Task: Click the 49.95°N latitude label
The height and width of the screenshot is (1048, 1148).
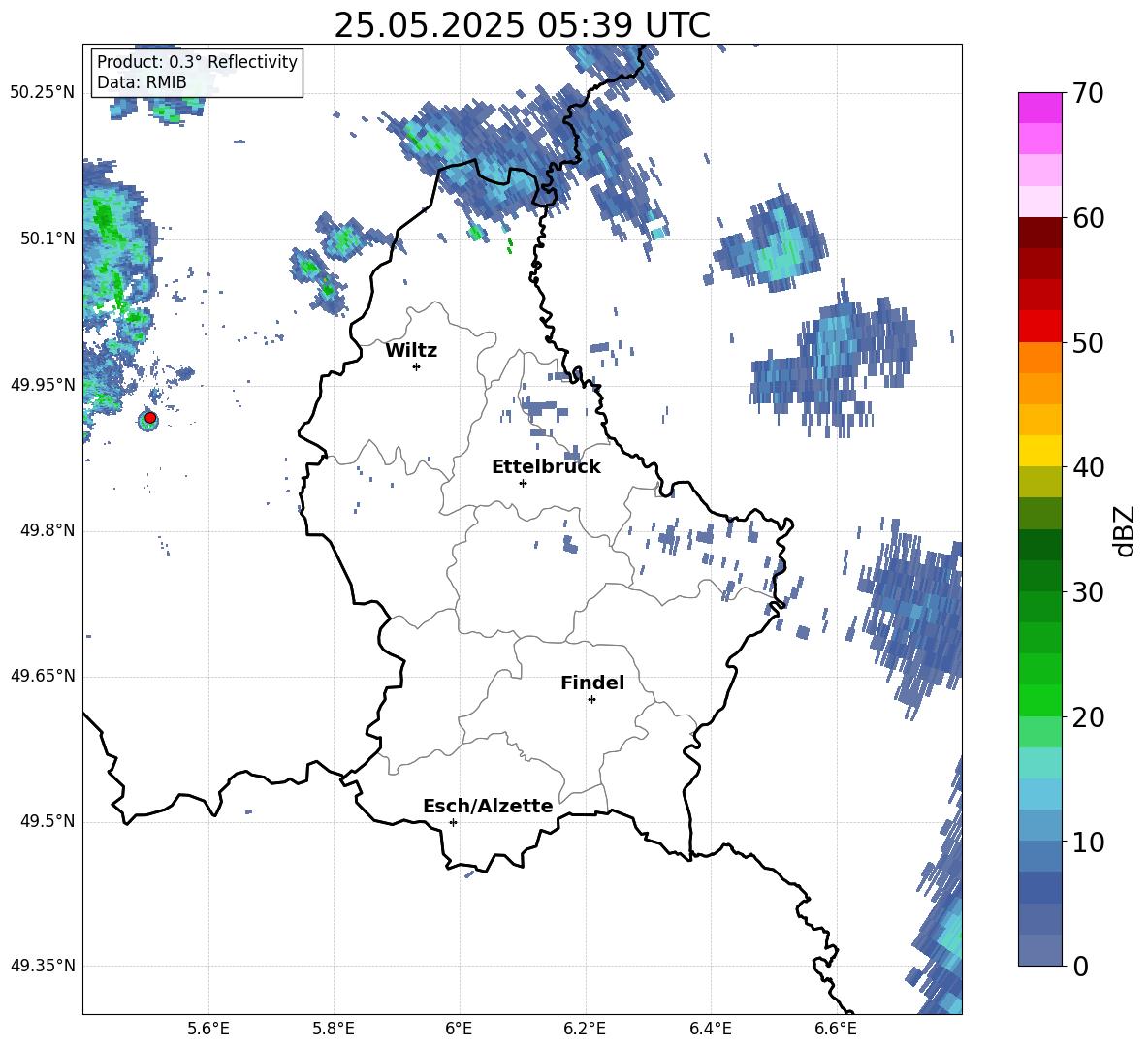Action: pyautogui.click(x=43, y=384)
